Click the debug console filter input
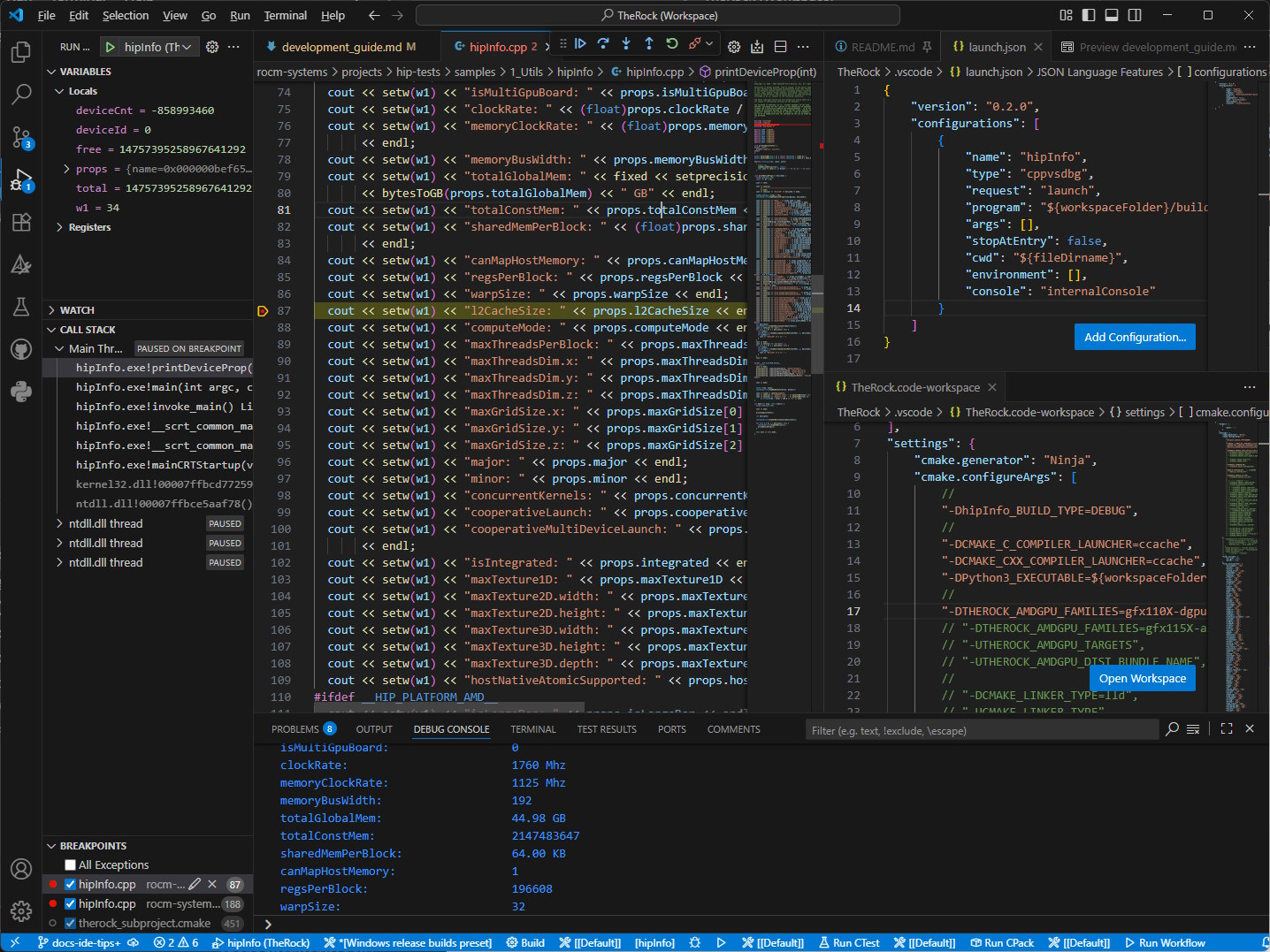 (x=982, y=730)
